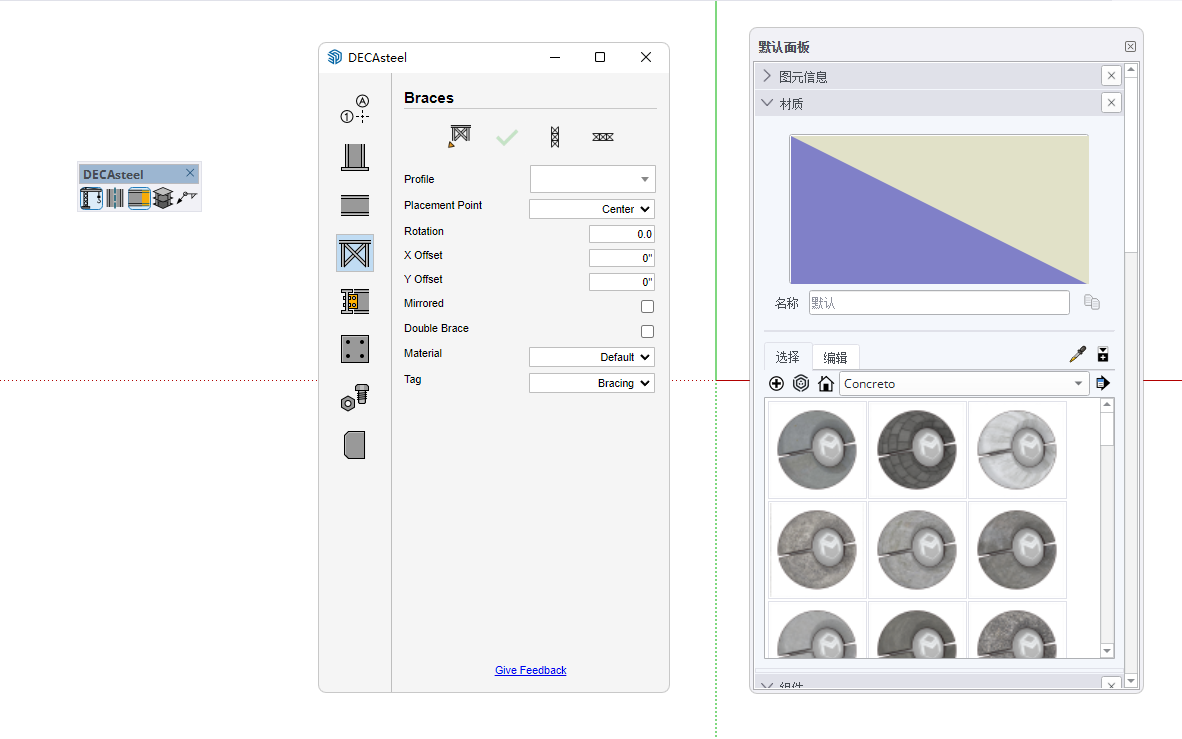Click the horizontal brace icon under Braces
The height and width of the screenshot is (739, 1182).
tap(602, 137)
